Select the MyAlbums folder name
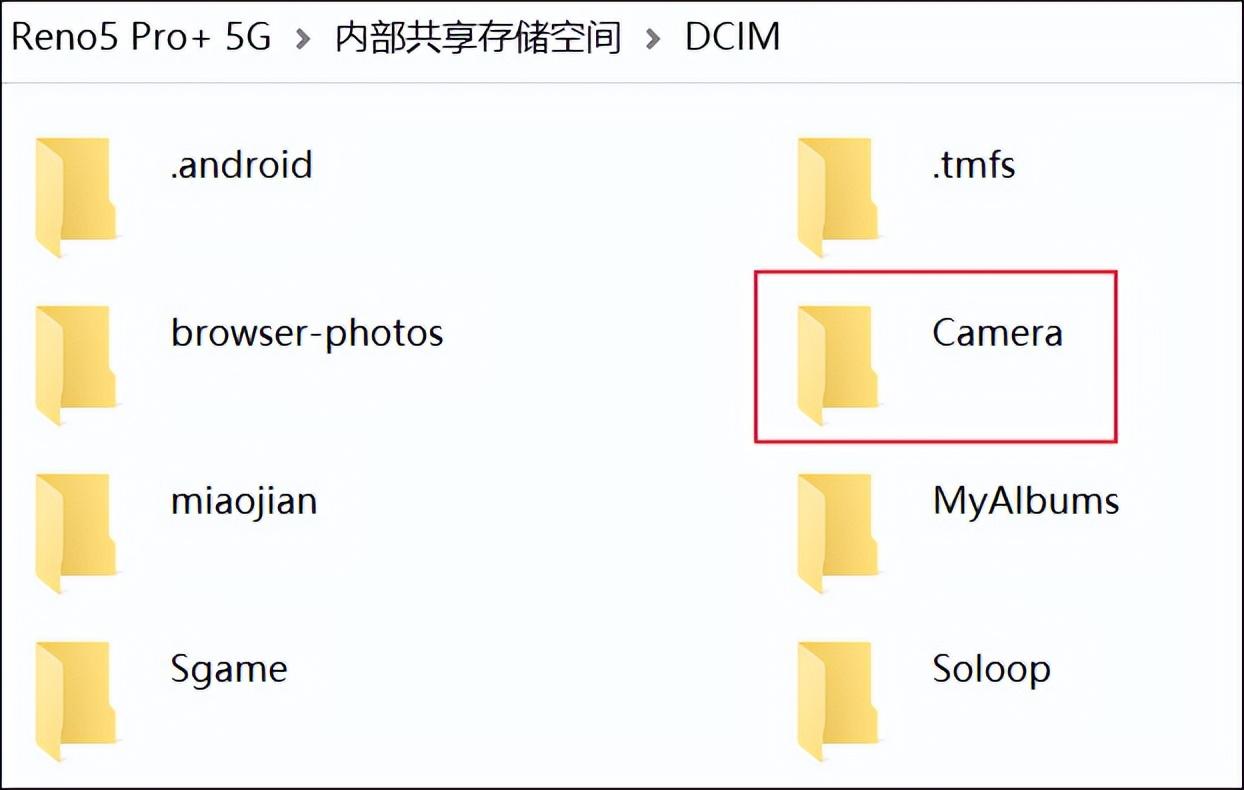This screenshot has width=1244, height=790. 1026,502
